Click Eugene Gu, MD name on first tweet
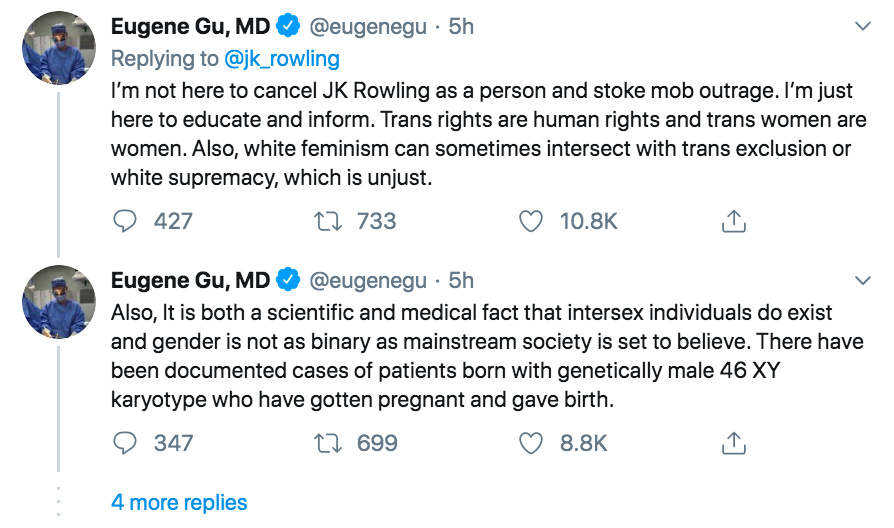 190,26
